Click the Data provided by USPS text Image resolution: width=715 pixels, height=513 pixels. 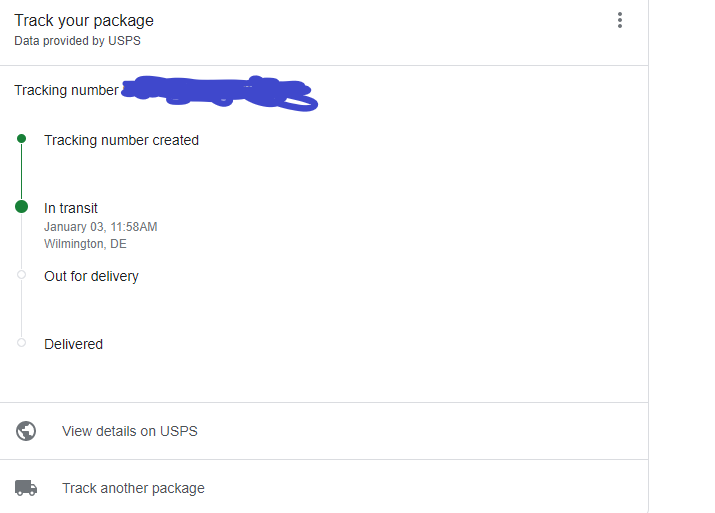click(x=78, y=41)
